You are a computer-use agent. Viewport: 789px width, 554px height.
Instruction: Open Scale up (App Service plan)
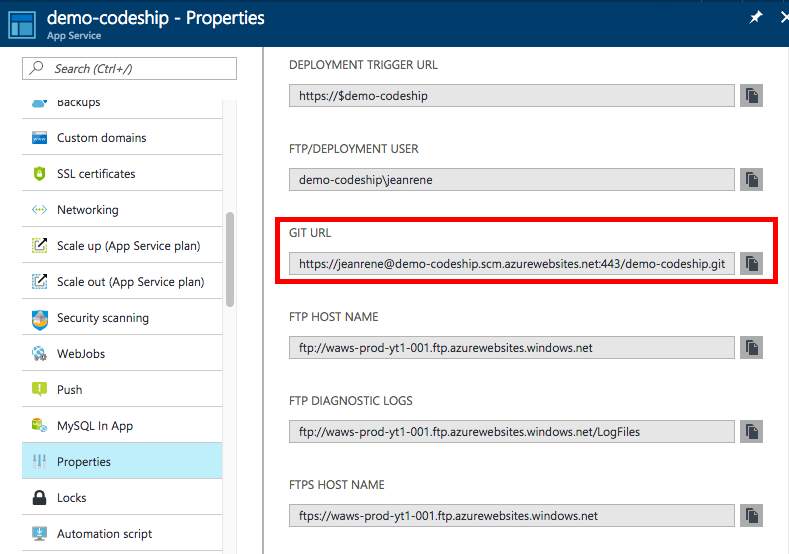pos(122,246)
